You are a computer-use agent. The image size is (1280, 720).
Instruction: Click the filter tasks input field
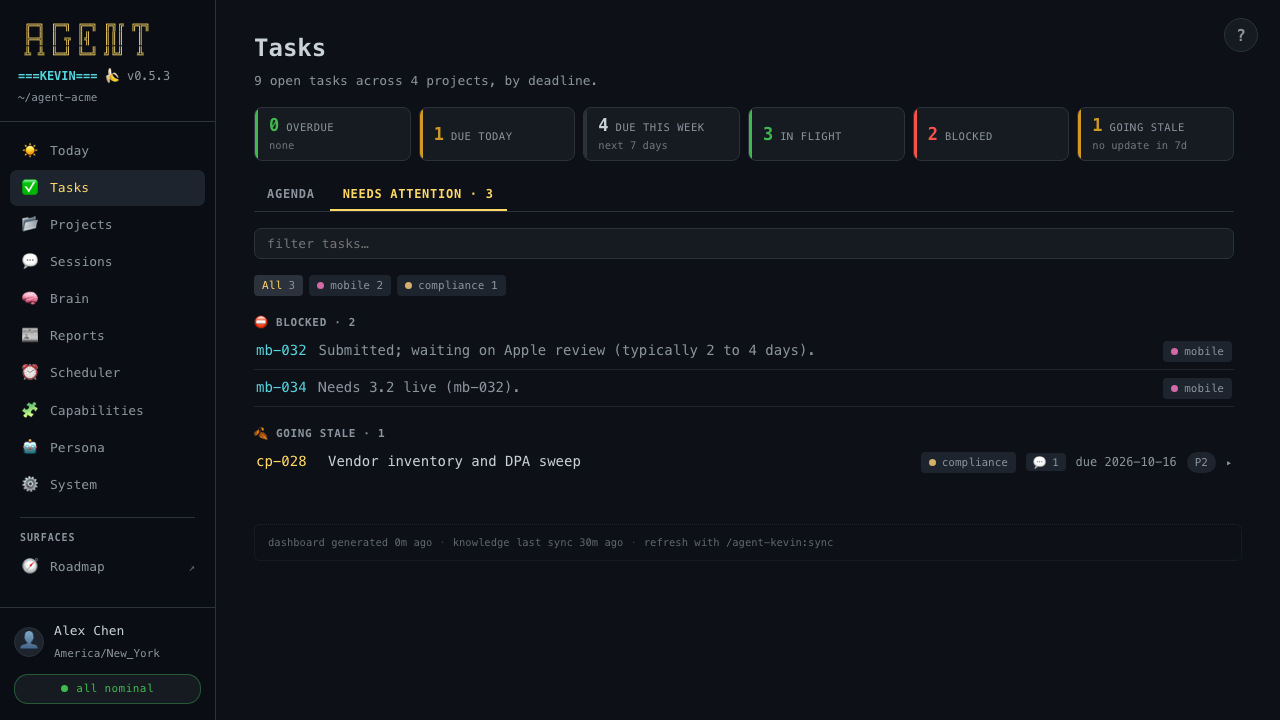[x=744, y=243]
